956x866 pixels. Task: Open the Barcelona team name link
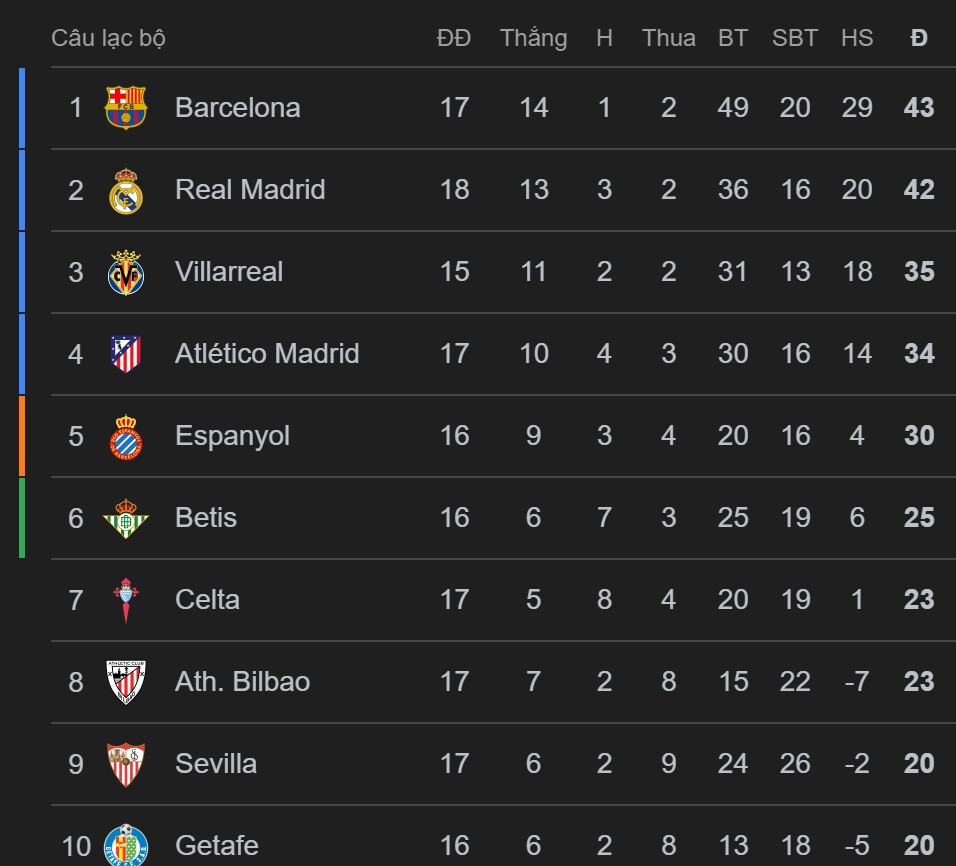[237, 108]
